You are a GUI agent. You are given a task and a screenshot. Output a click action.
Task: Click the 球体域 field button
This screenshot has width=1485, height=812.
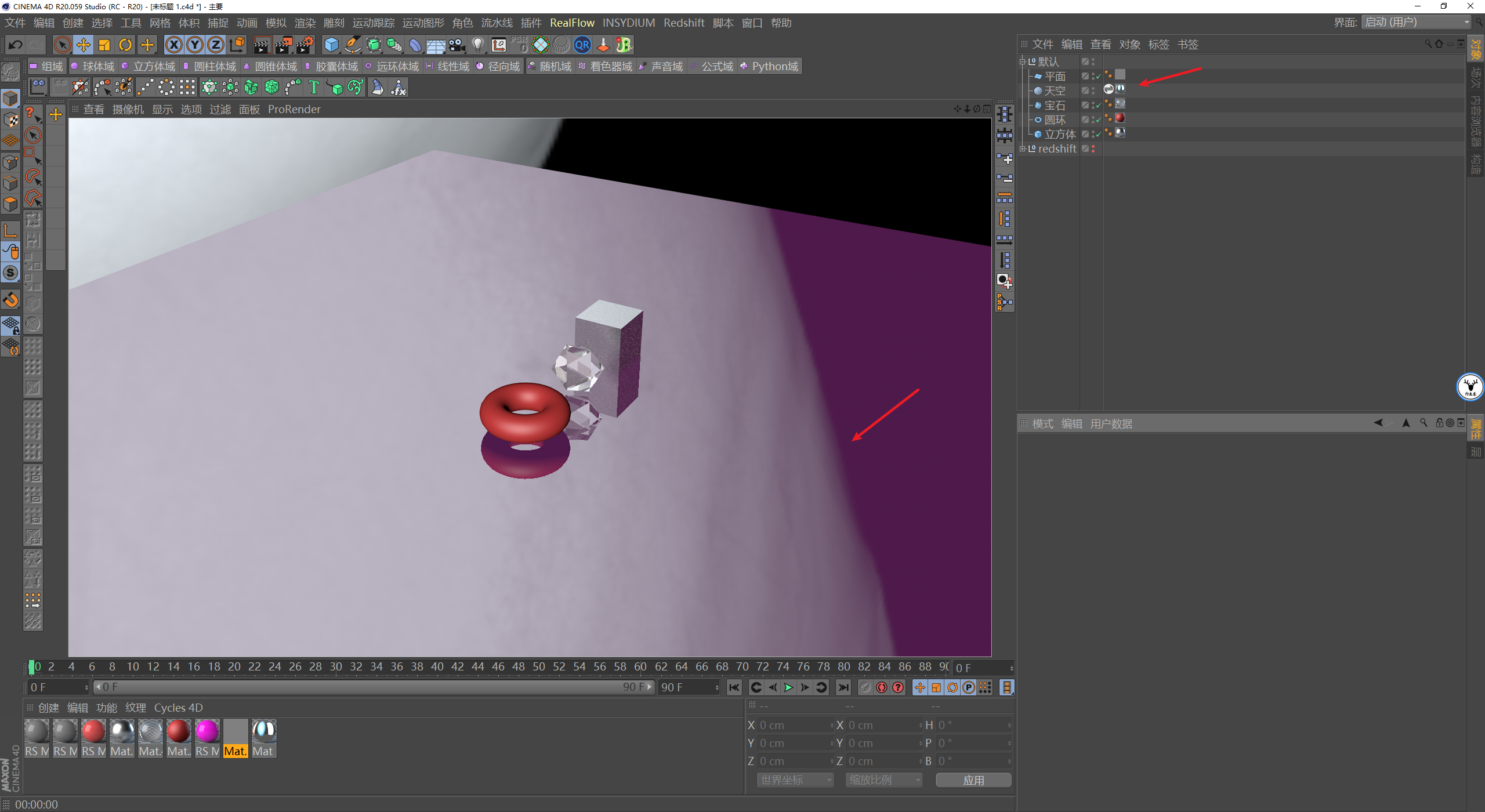coord(92,66)
